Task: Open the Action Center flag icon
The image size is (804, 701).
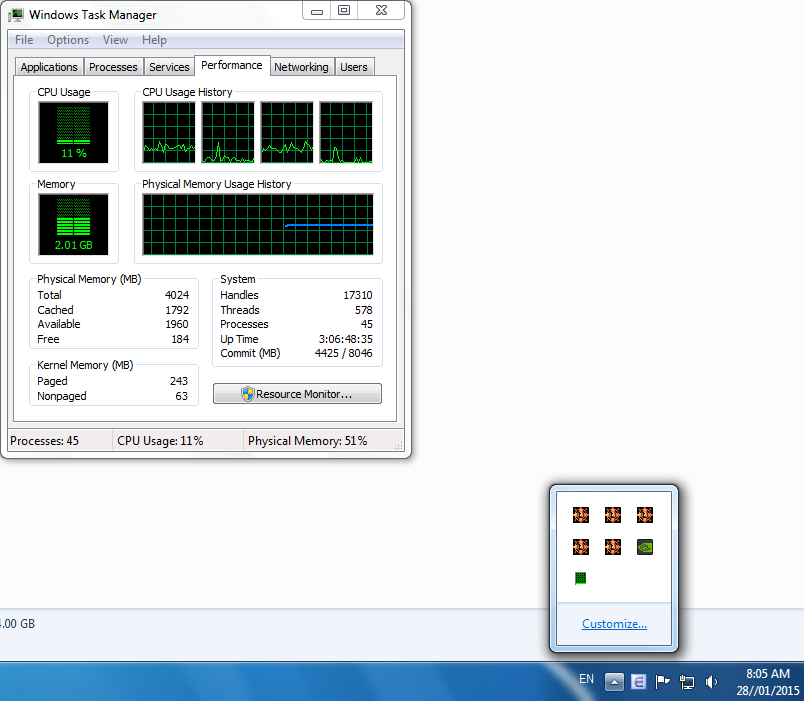Action: (662, 682)
